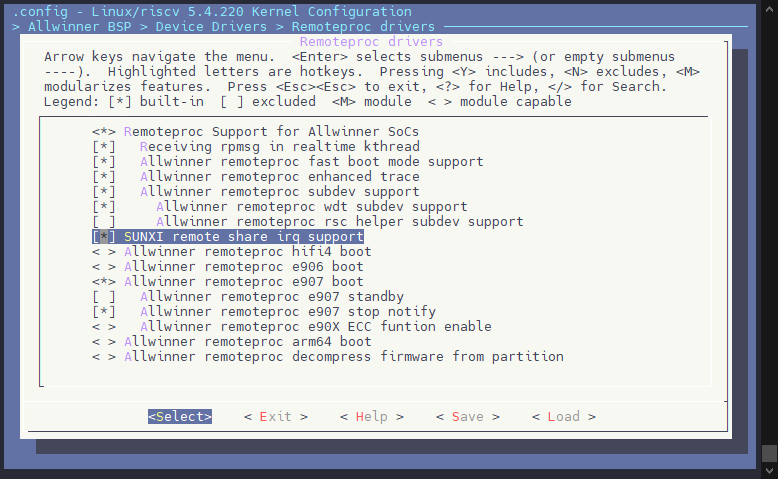778x479 pixels.
Task: Enable remoteproc e907 standby checkbox
Action: [104, 297]
